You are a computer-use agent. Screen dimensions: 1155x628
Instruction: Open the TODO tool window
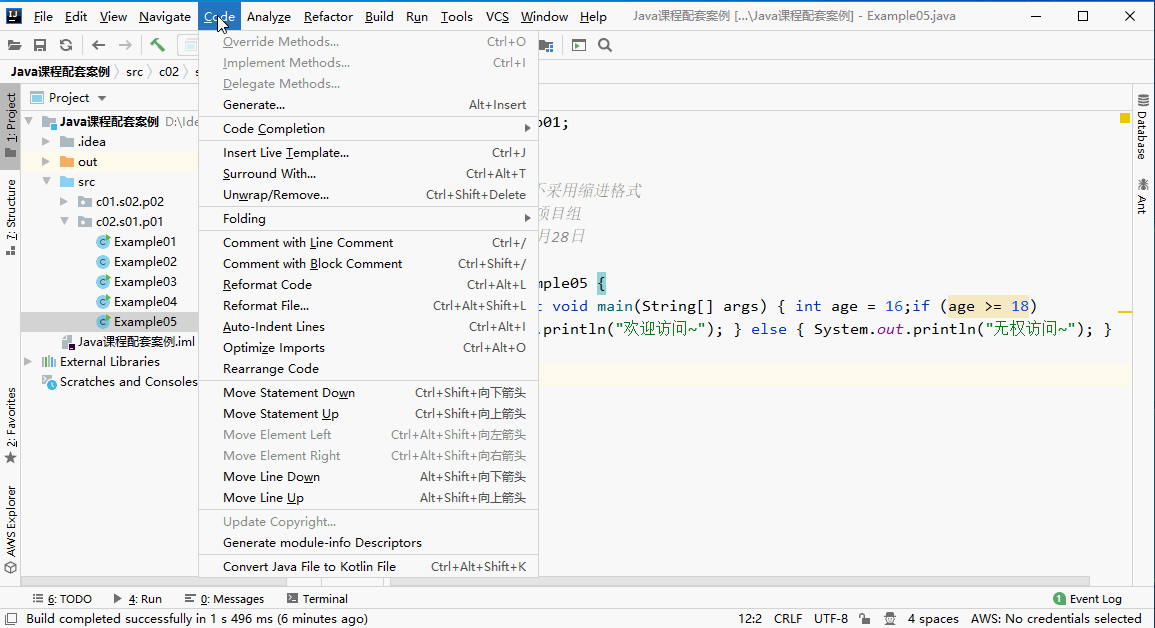click(63, 599)
